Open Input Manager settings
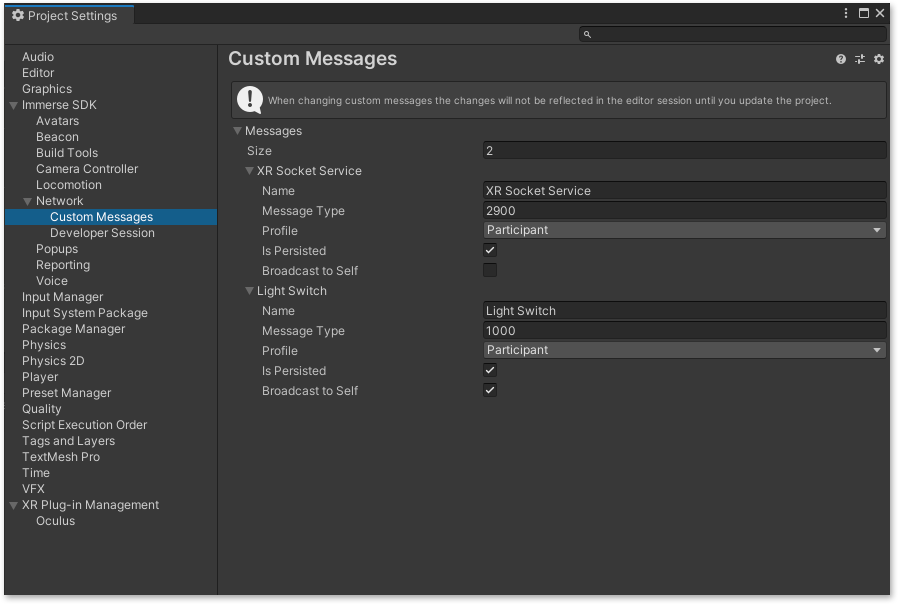This screenshot has height=604, width=898. click(62, 297)
